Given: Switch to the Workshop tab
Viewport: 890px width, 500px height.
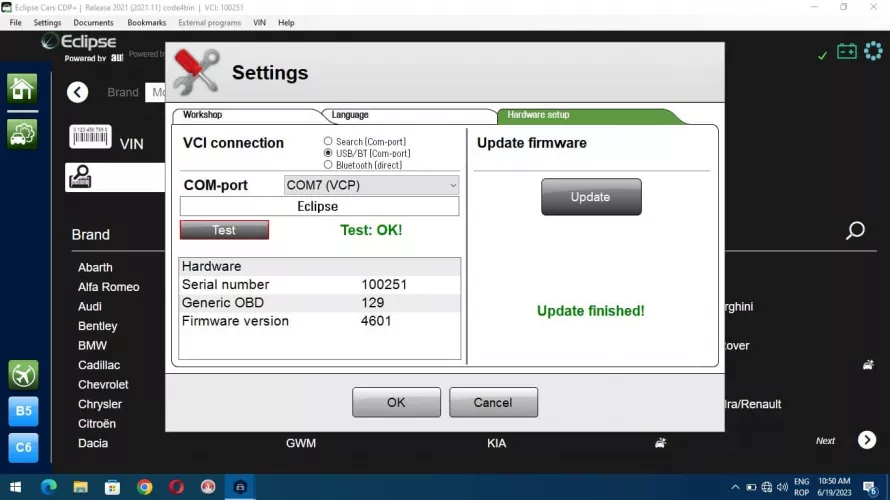Looking at the screenshot, I should pos(203,115).
